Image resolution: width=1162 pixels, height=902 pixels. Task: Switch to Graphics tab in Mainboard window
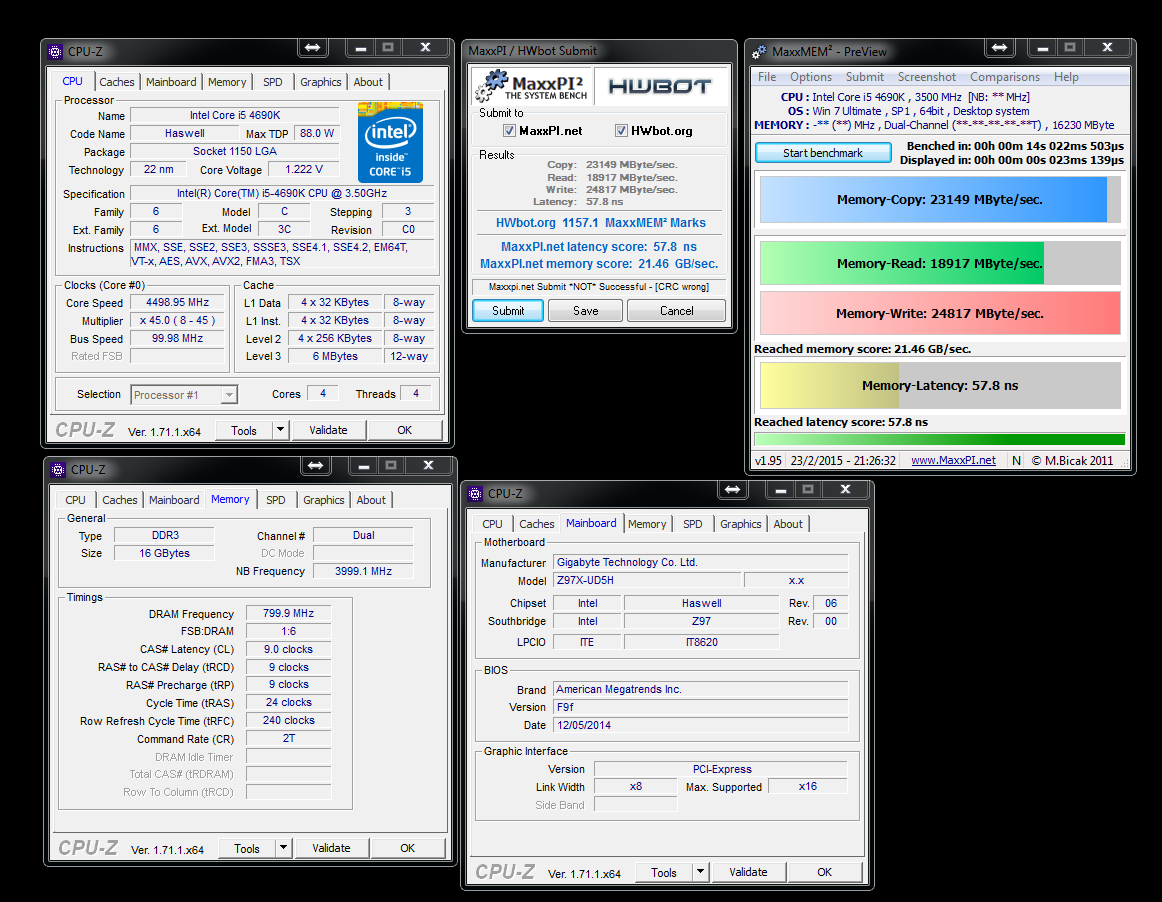coord(740,524)
